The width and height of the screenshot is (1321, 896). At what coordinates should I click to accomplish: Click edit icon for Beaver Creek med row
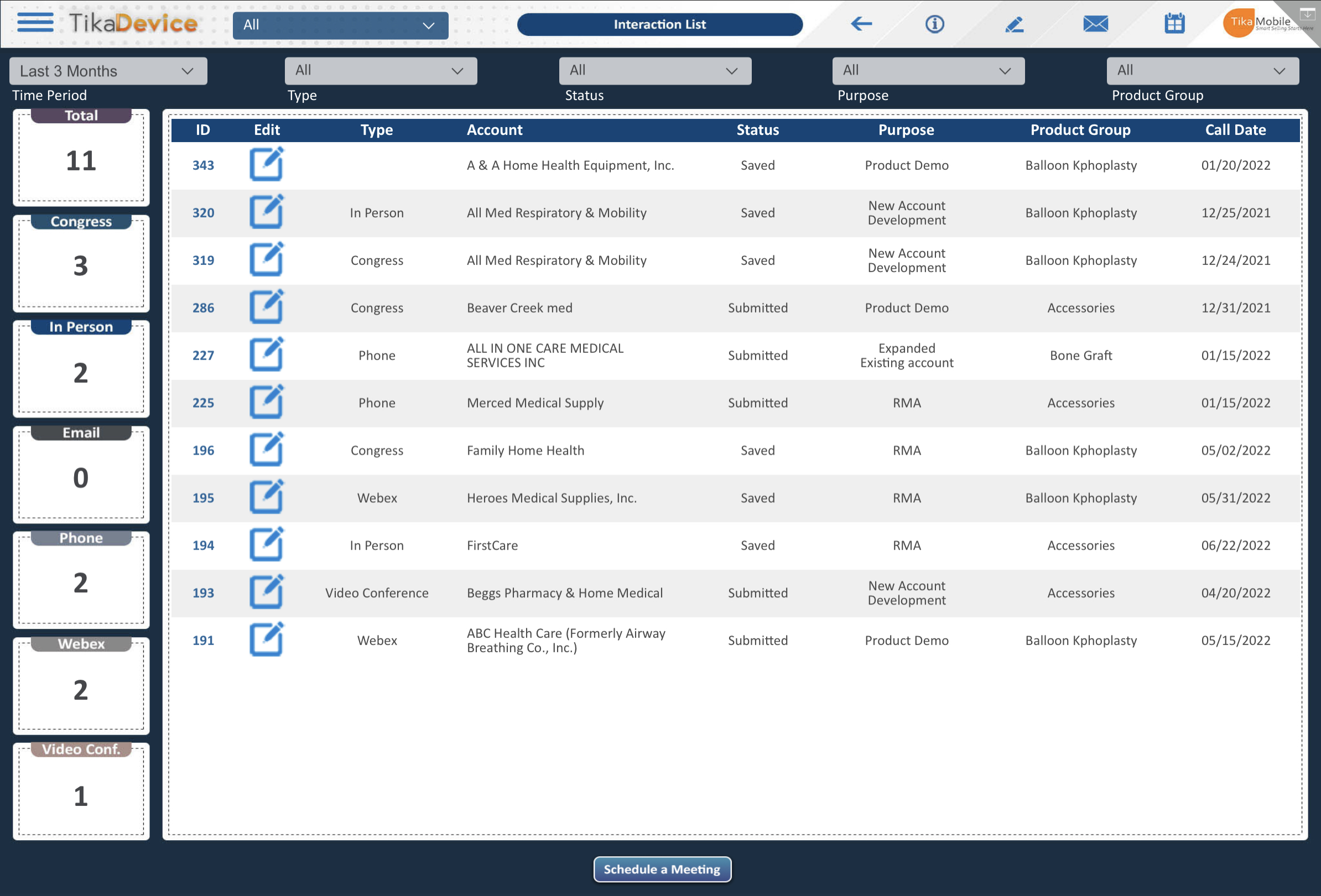click(x=266, y=308)
